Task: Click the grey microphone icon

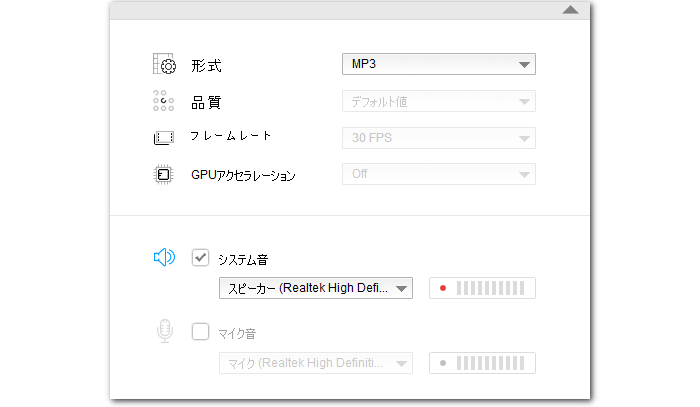Action: point(164,332)
